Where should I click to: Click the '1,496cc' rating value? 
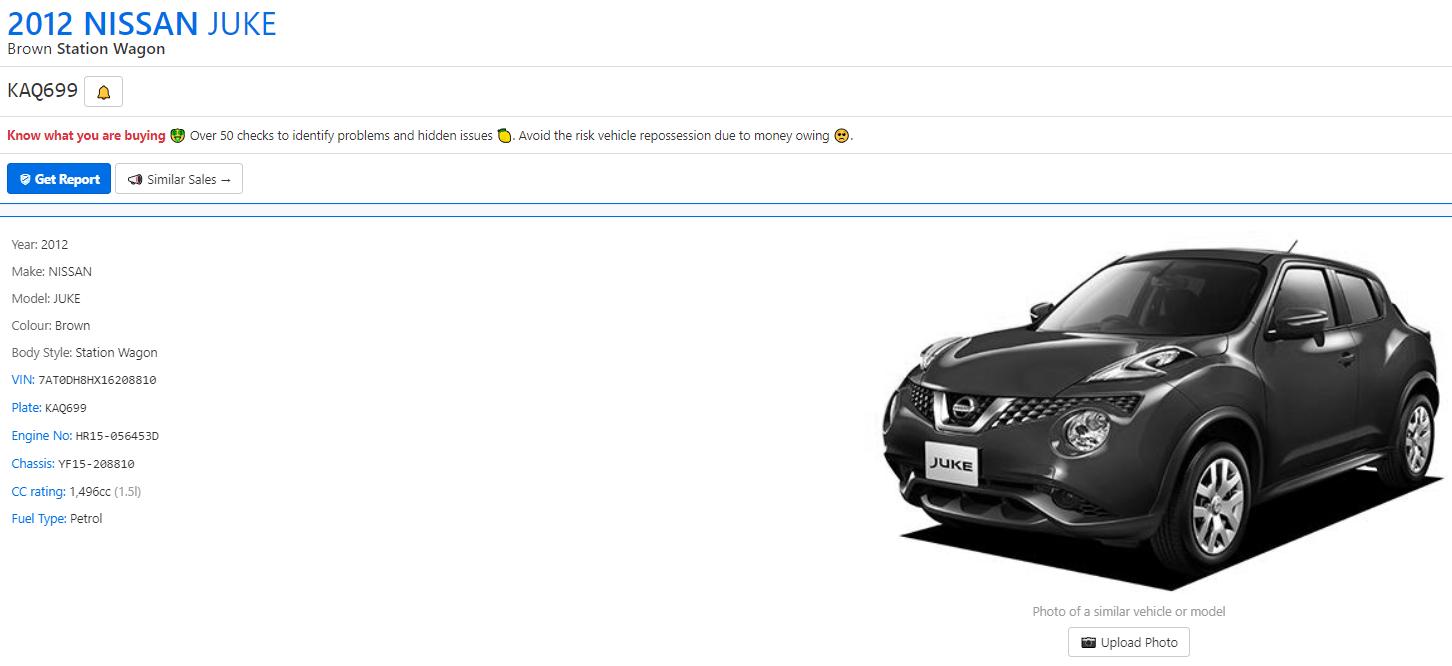(90, 491)
